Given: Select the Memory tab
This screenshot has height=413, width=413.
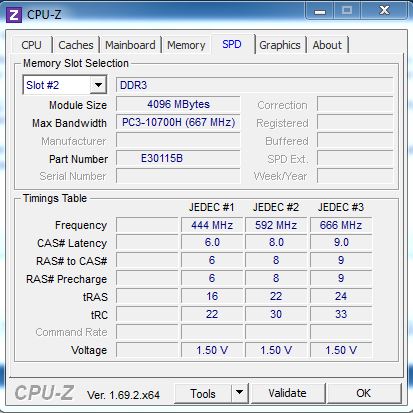Looking at the screenshot, I should pos(186,45).
